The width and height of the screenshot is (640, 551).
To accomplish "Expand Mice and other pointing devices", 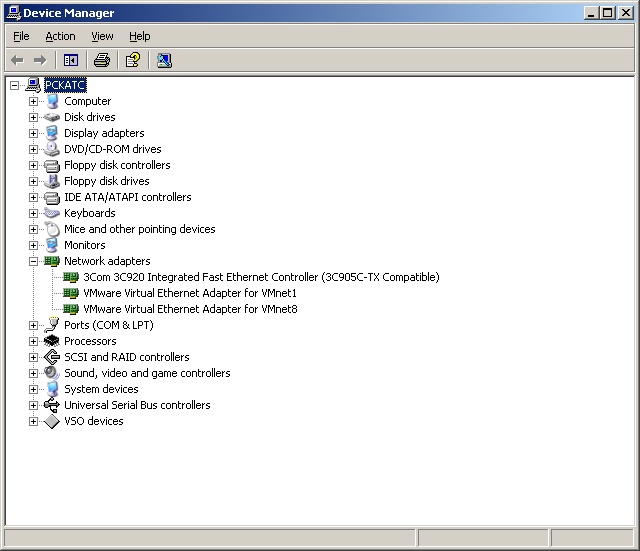I will [33, 229].
